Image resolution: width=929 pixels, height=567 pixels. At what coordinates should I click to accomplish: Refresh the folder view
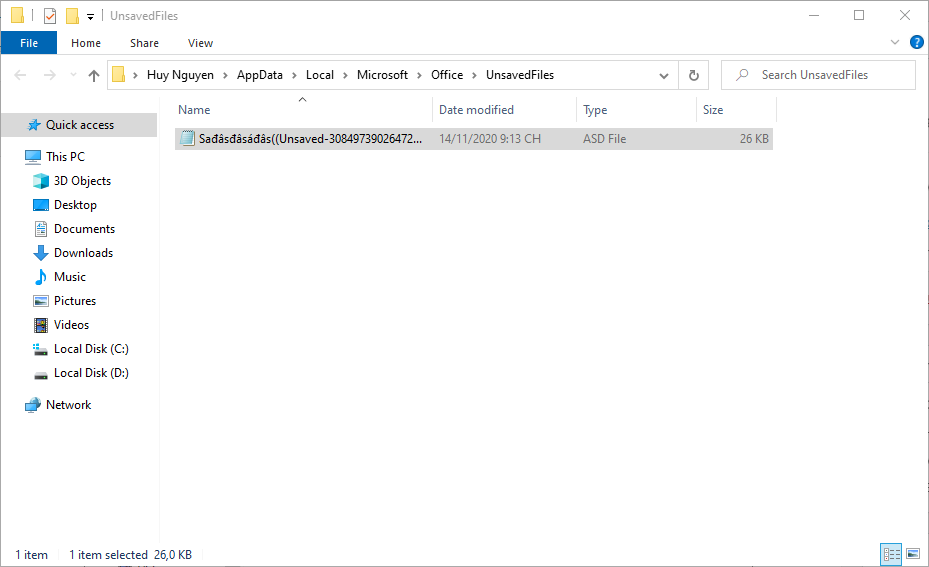click(x=694, y=75)
